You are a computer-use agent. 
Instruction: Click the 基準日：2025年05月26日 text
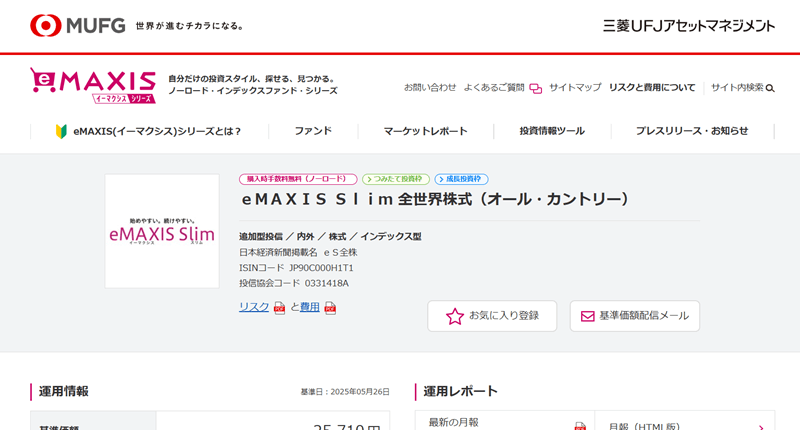tap(345, 392)
